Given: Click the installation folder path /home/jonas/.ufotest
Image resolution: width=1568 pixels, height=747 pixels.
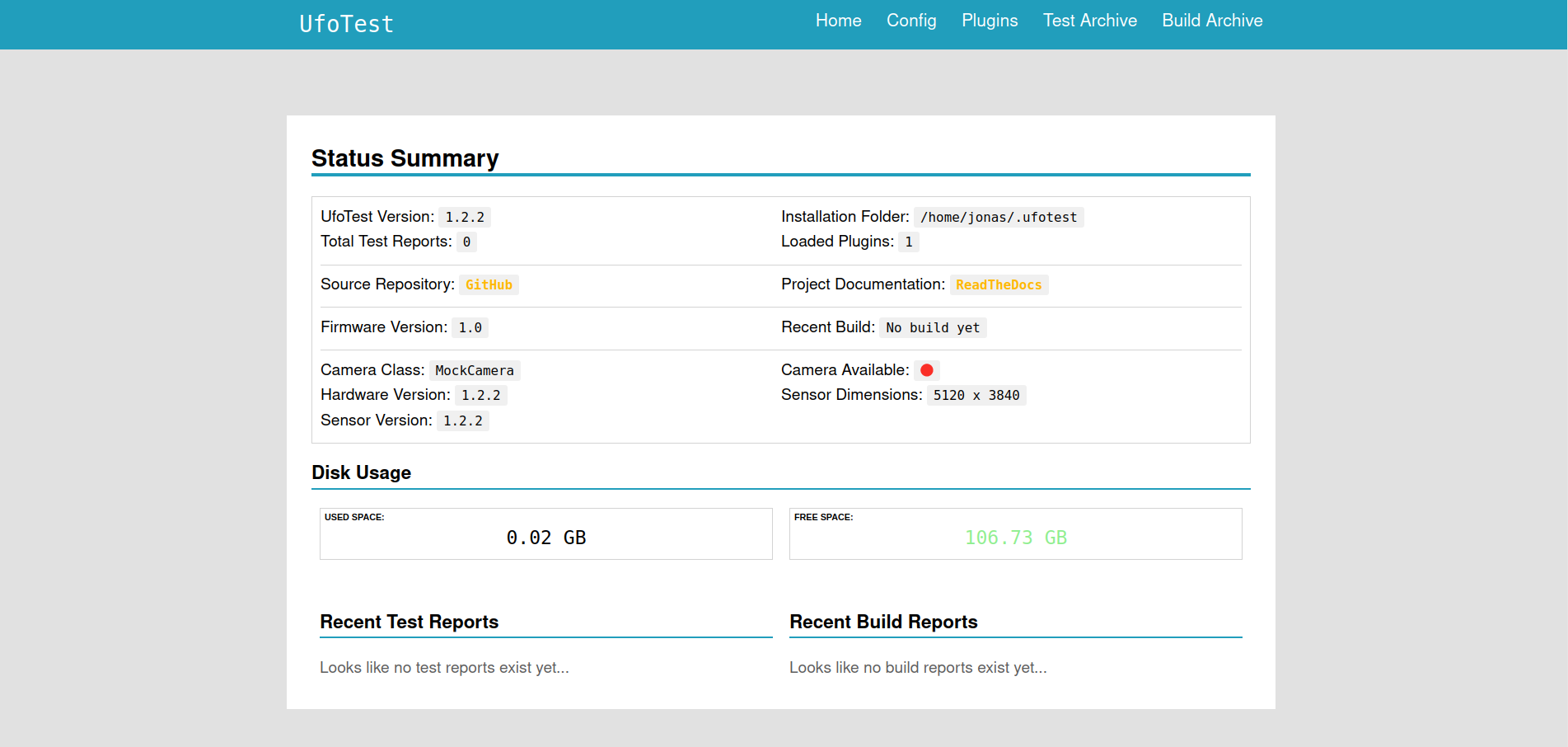Looking at the screenshot, I should [999, 217].
